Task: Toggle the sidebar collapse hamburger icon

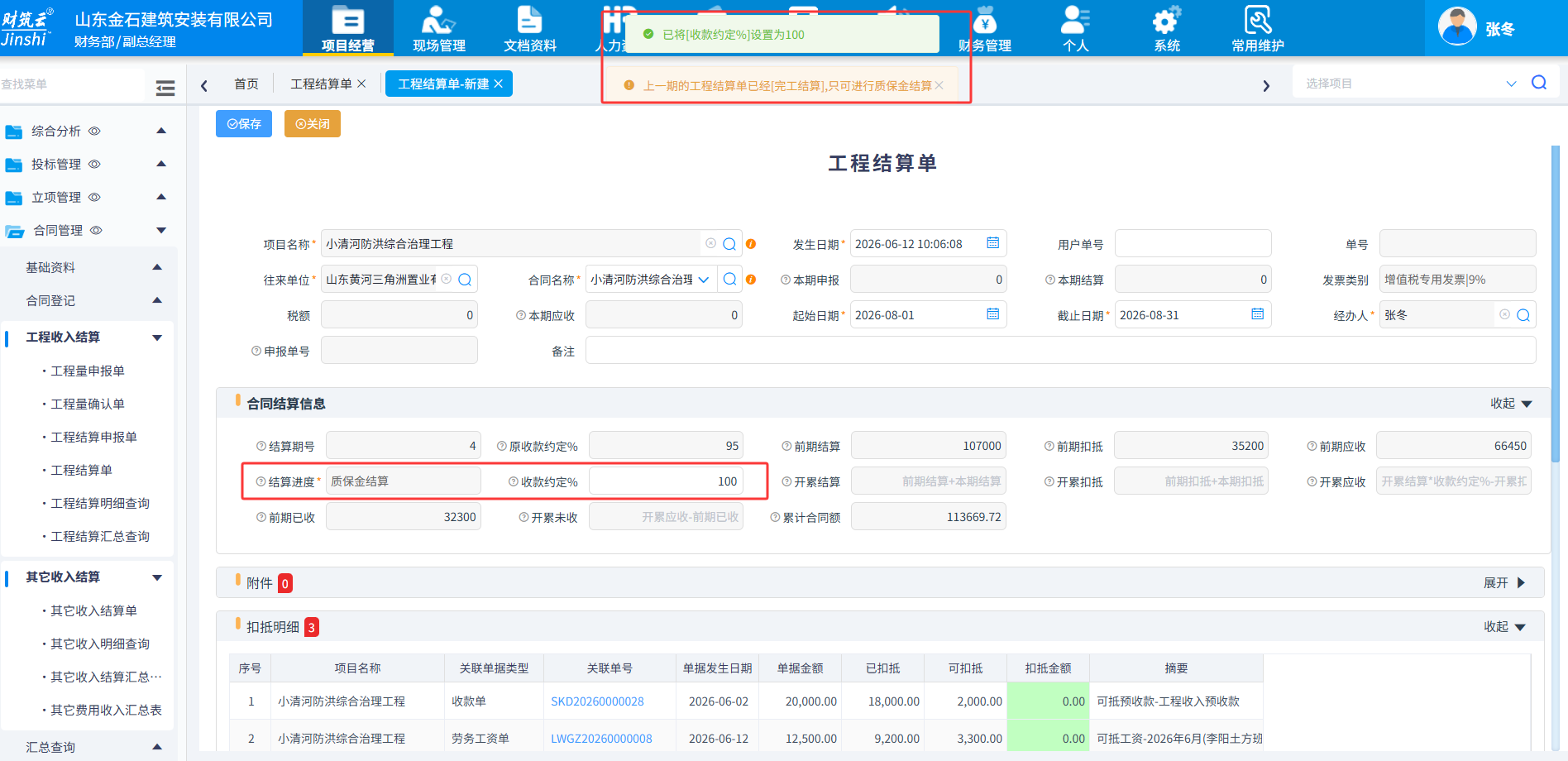Action: 165,88
